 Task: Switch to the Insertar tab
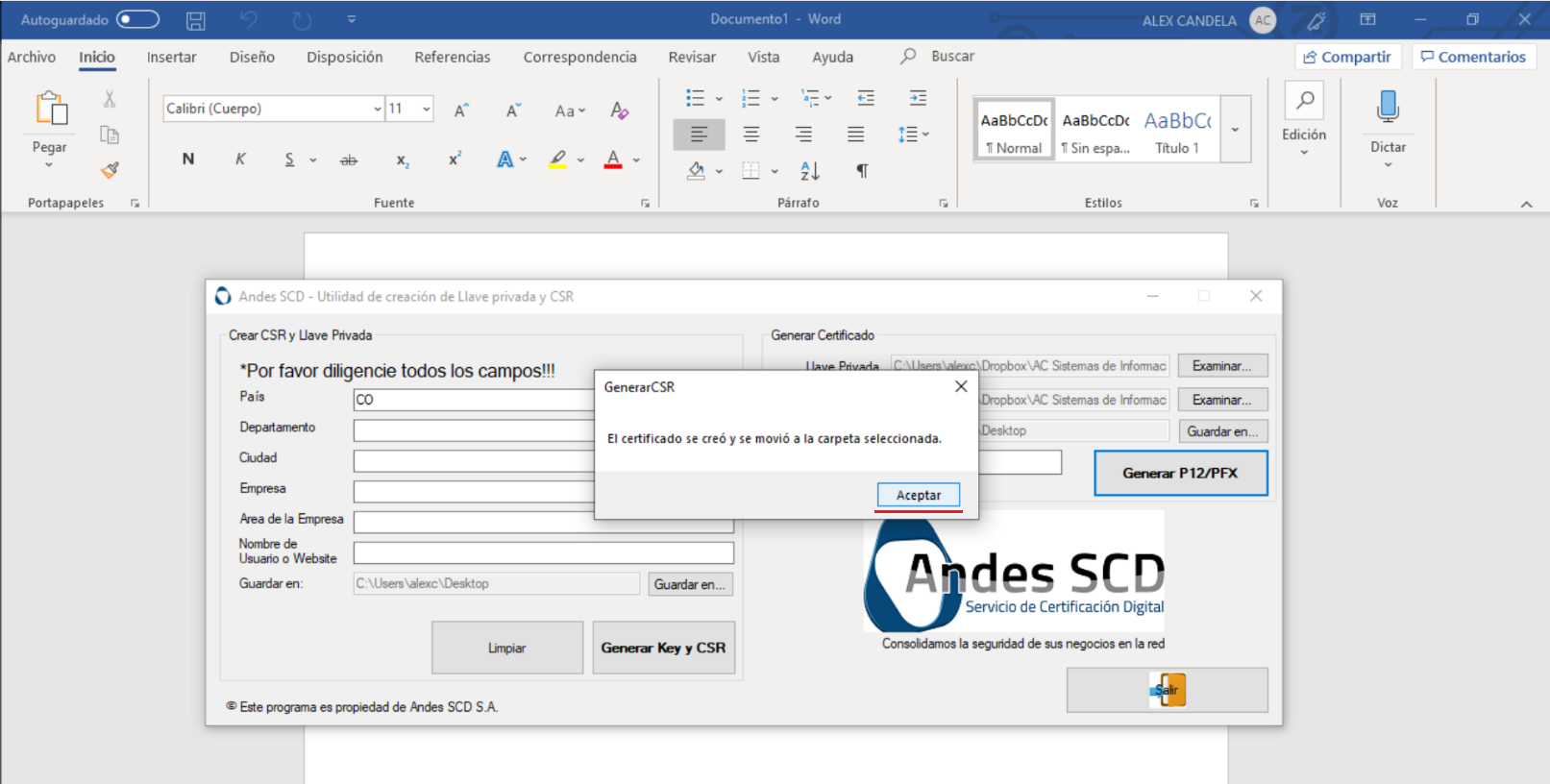172,57
